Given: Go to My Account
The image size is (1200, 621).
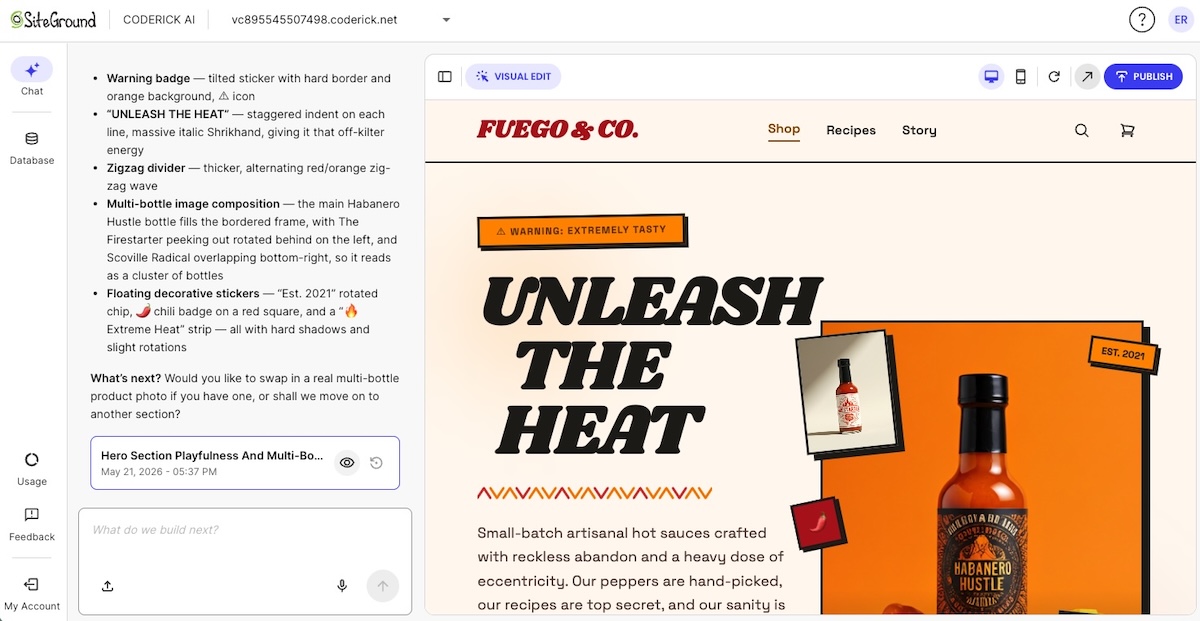Looking at the screenshot, I should (32, 593).
